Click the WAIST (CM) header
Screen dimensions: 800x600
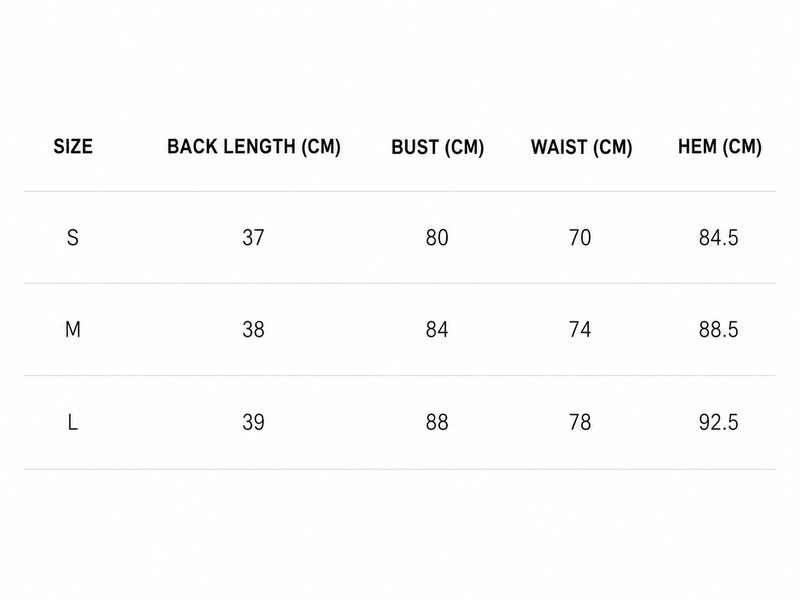581,147
